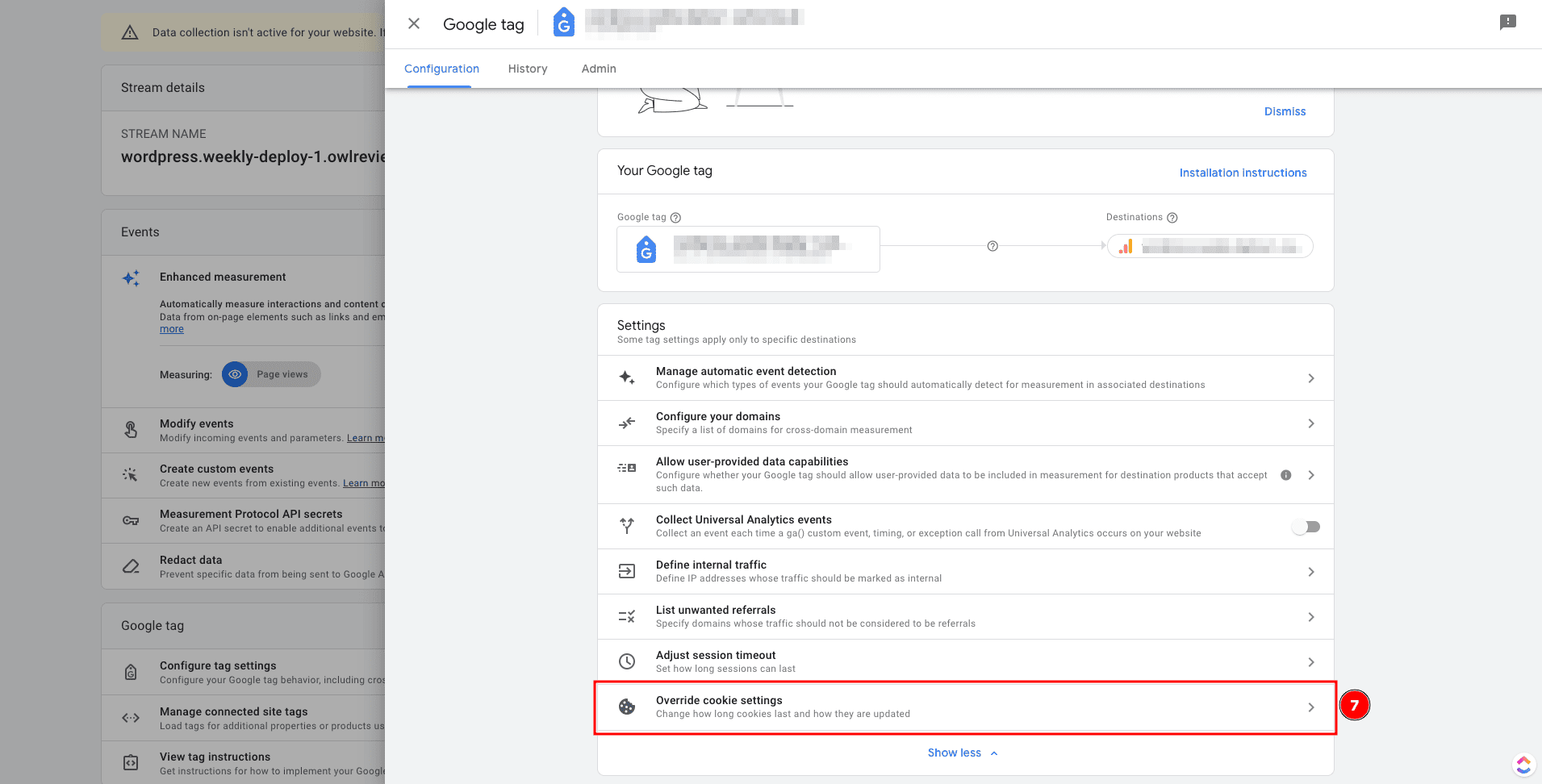1542x784 pixels.
Task: Click the help icon beside Google tag label
Action: (x=676, y=218)
